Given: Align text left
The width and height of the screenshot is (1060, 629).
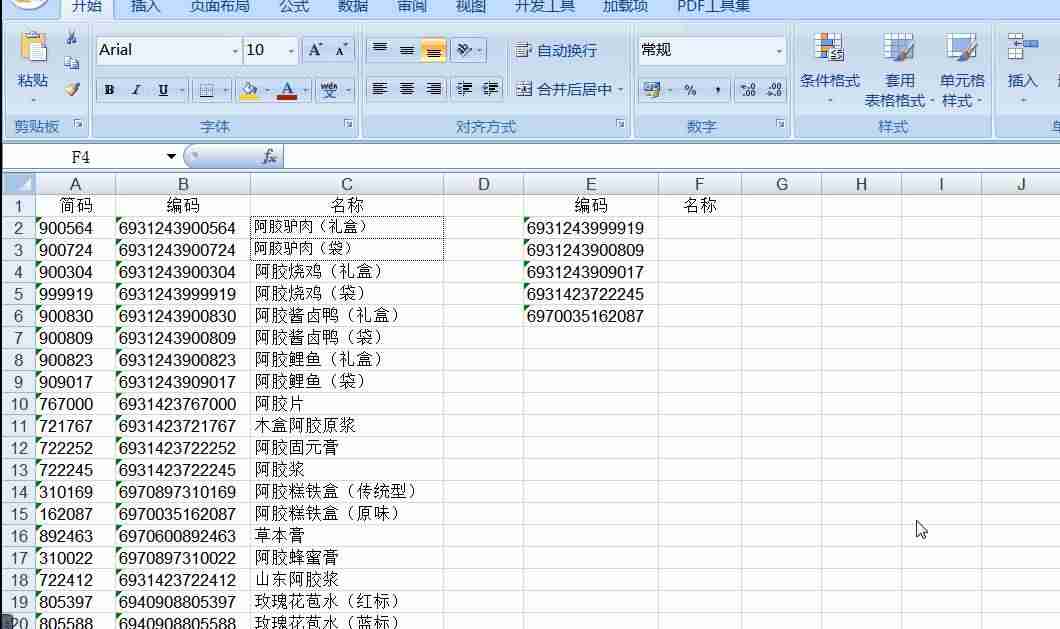Looking at the screenshot, I should pyautogui.click(x=380, y=89).
